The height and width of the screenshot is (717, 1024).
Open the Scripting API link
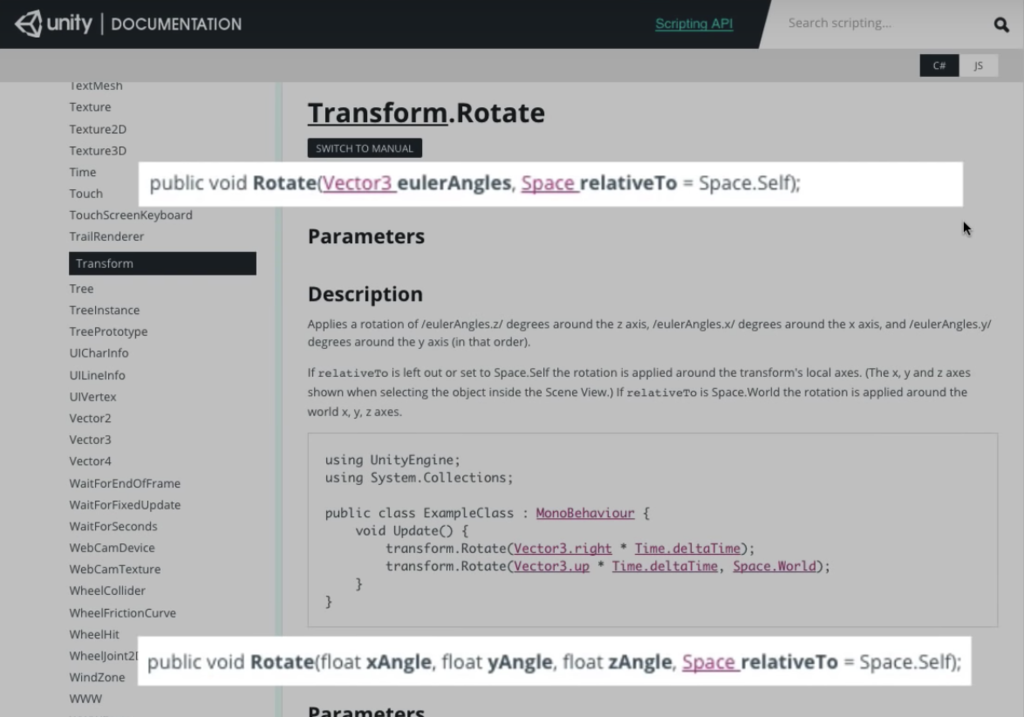(694, 24)
